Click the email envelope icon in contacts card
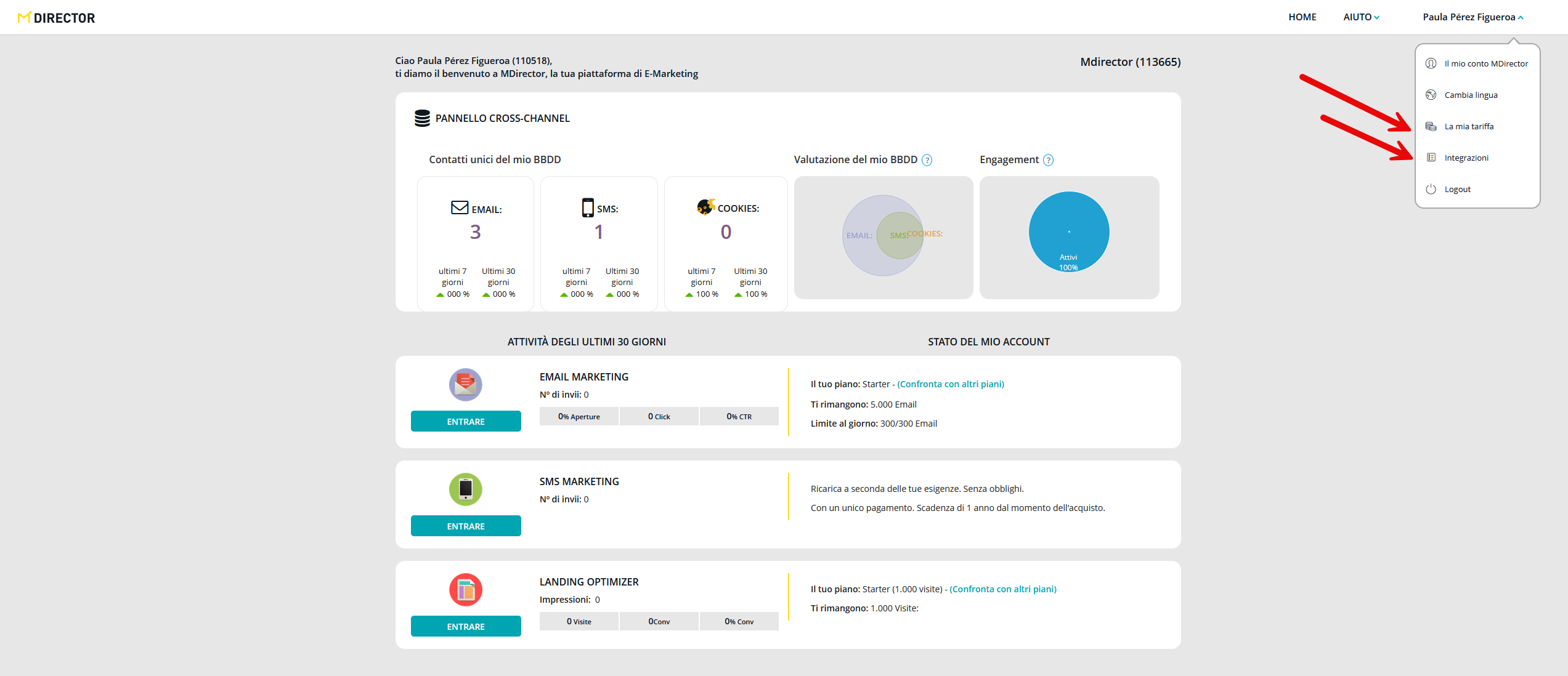Screen dimensions: 1568x676 pyautogui.click(x=459, y=208)
